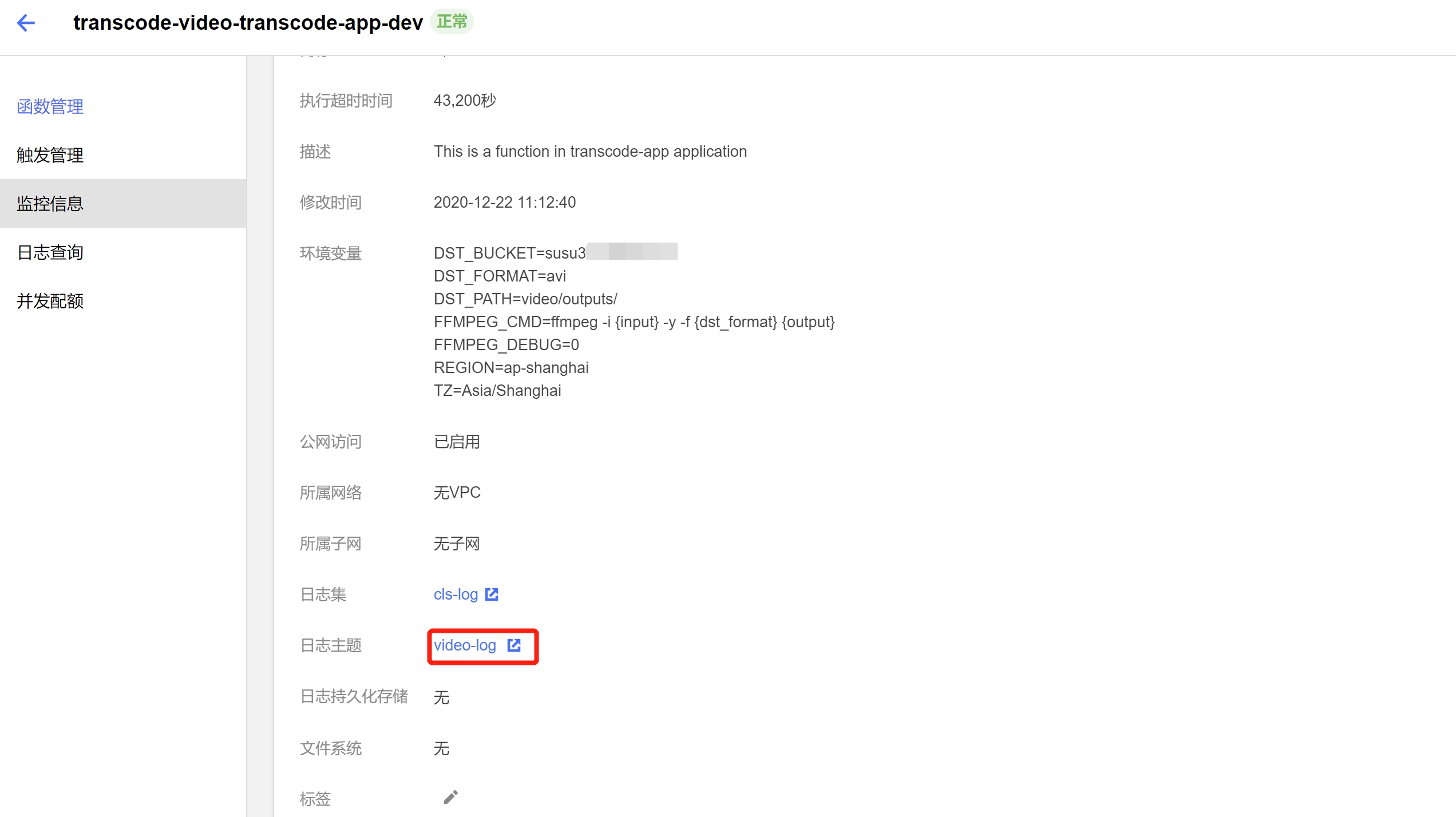
Task: Click the 日志集 label
Action: pyautogui.click(x=323, y=594)
